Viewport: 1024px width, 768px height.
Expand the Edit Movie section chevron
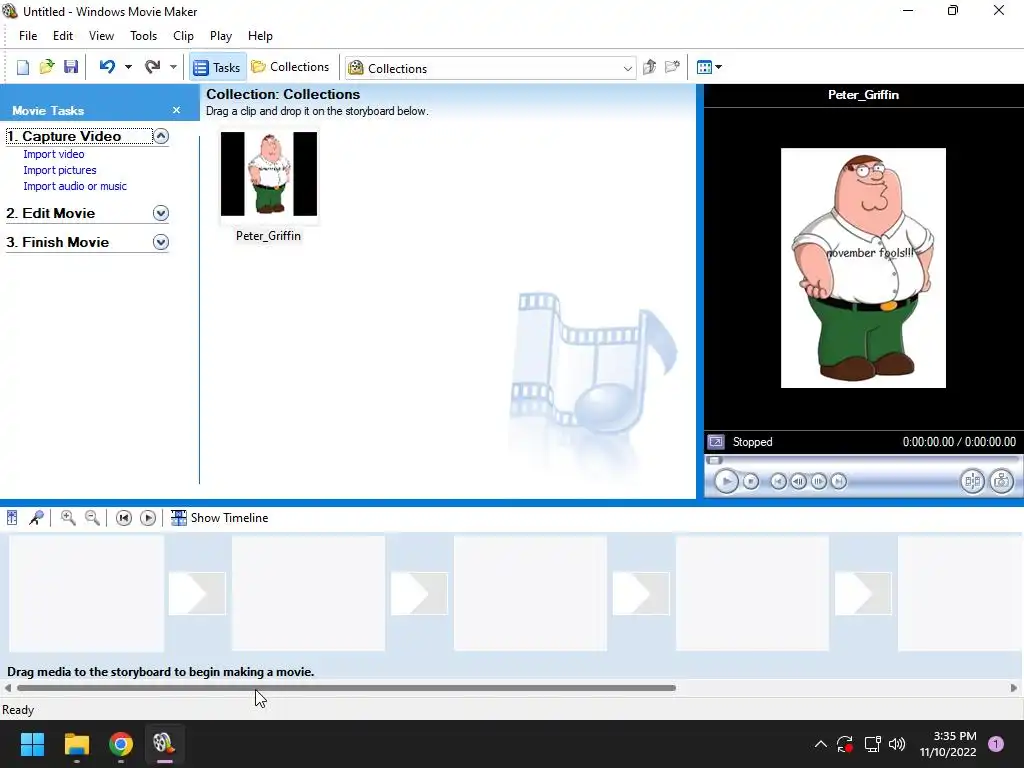161,213
